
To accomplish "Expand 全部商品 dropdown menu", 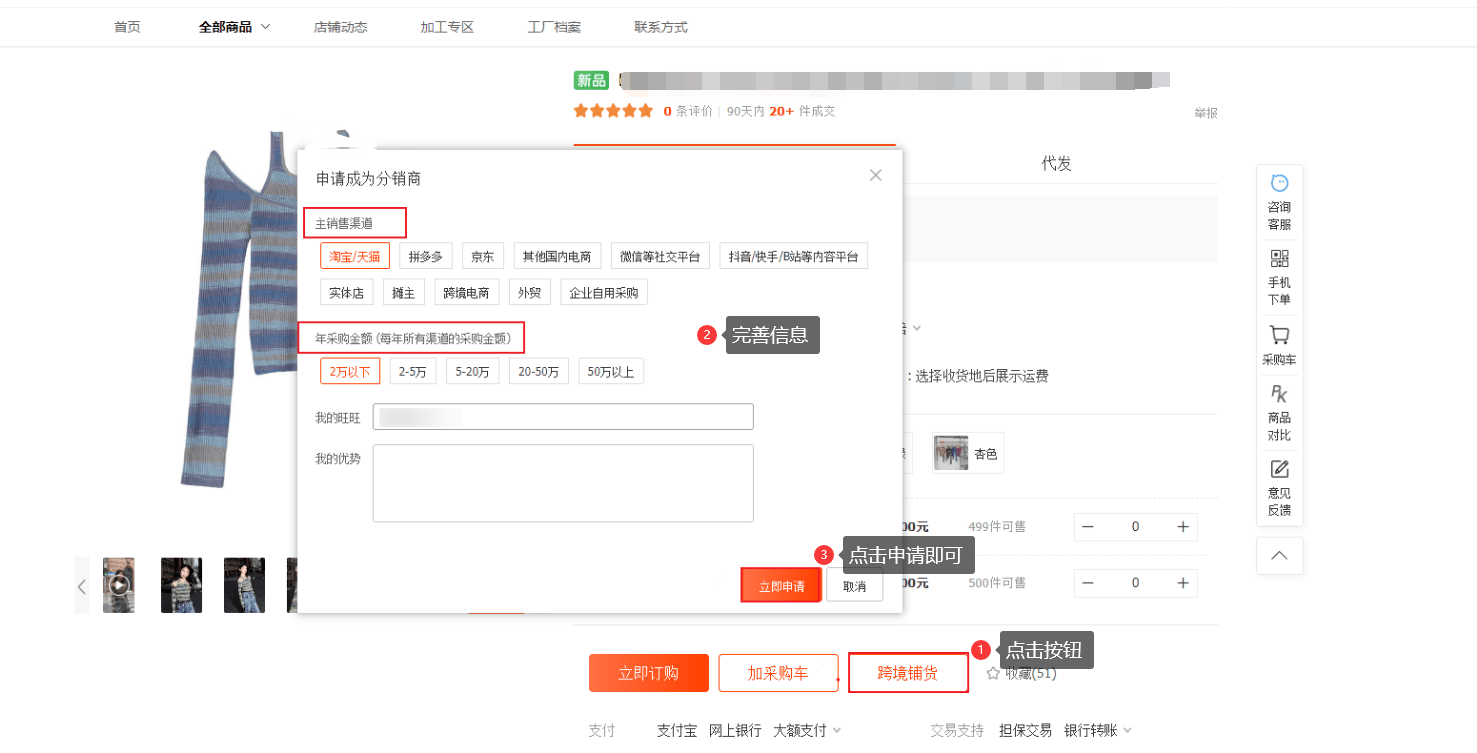I will coord(234,27).
